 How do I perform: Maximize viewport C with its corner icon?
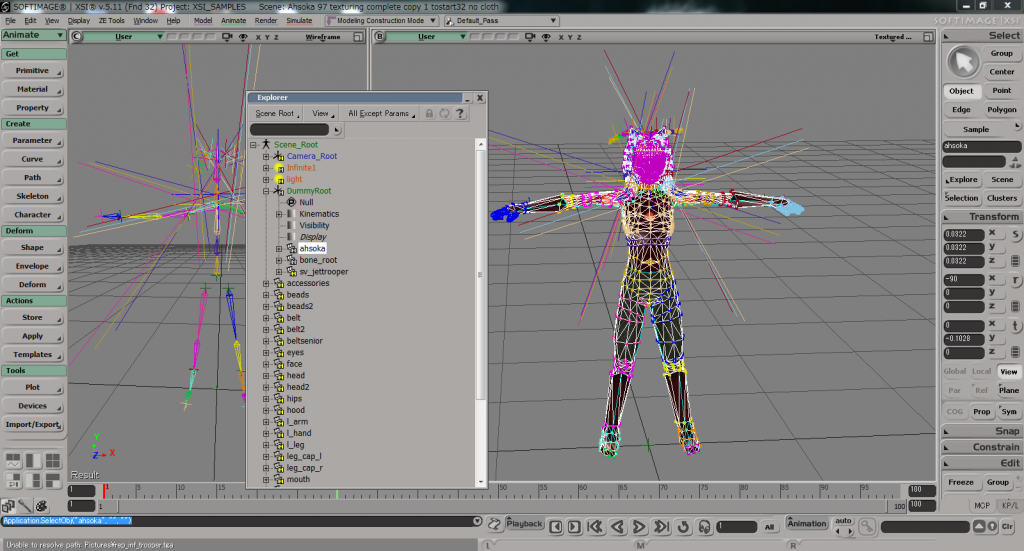click(x=358, y=37)
